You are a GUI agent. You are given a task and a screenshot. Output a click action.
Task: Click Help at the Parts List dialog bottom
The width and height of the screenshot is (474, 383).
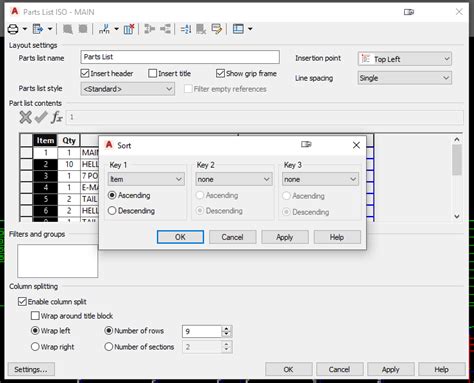tap(442, 369)
